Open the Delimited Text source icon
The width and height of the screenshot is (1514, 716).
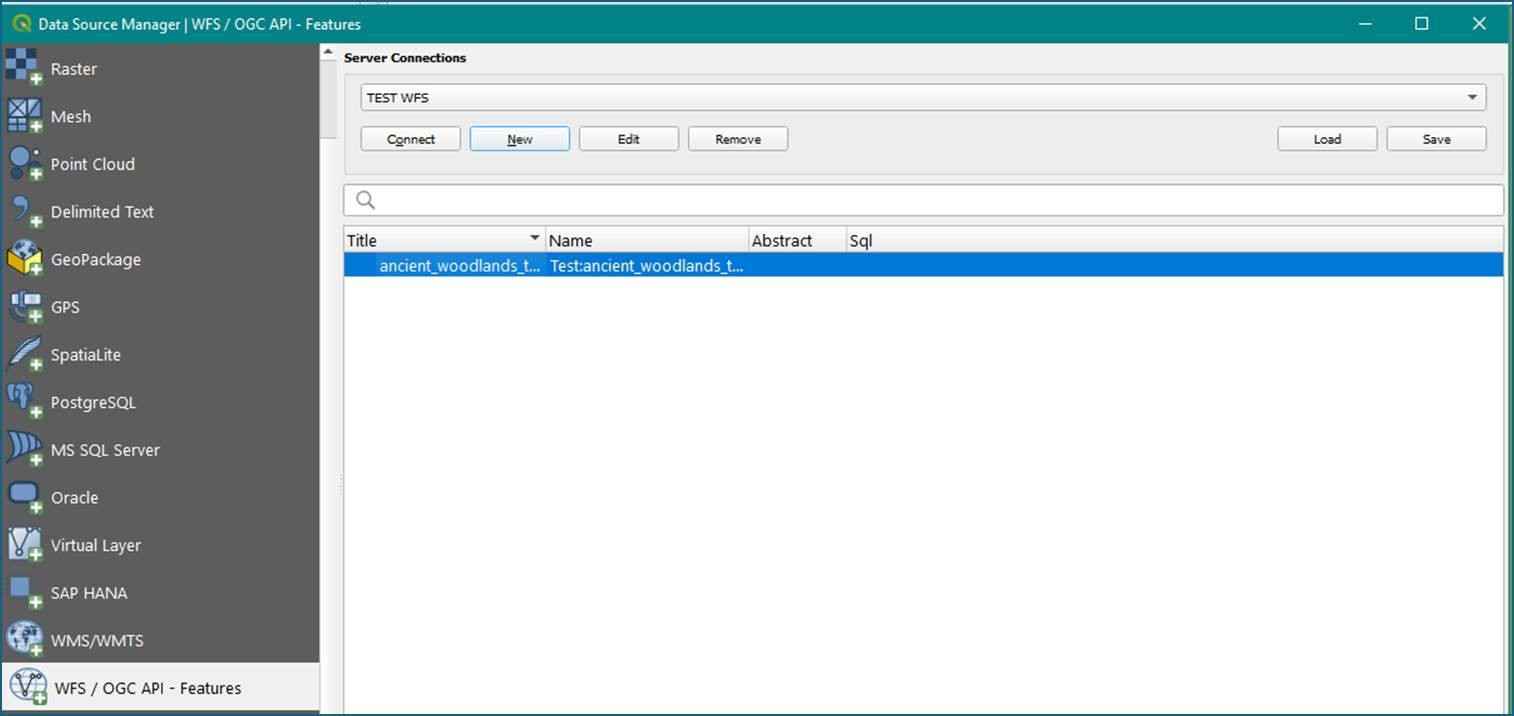pyautogui.click(x=24, y=212)
